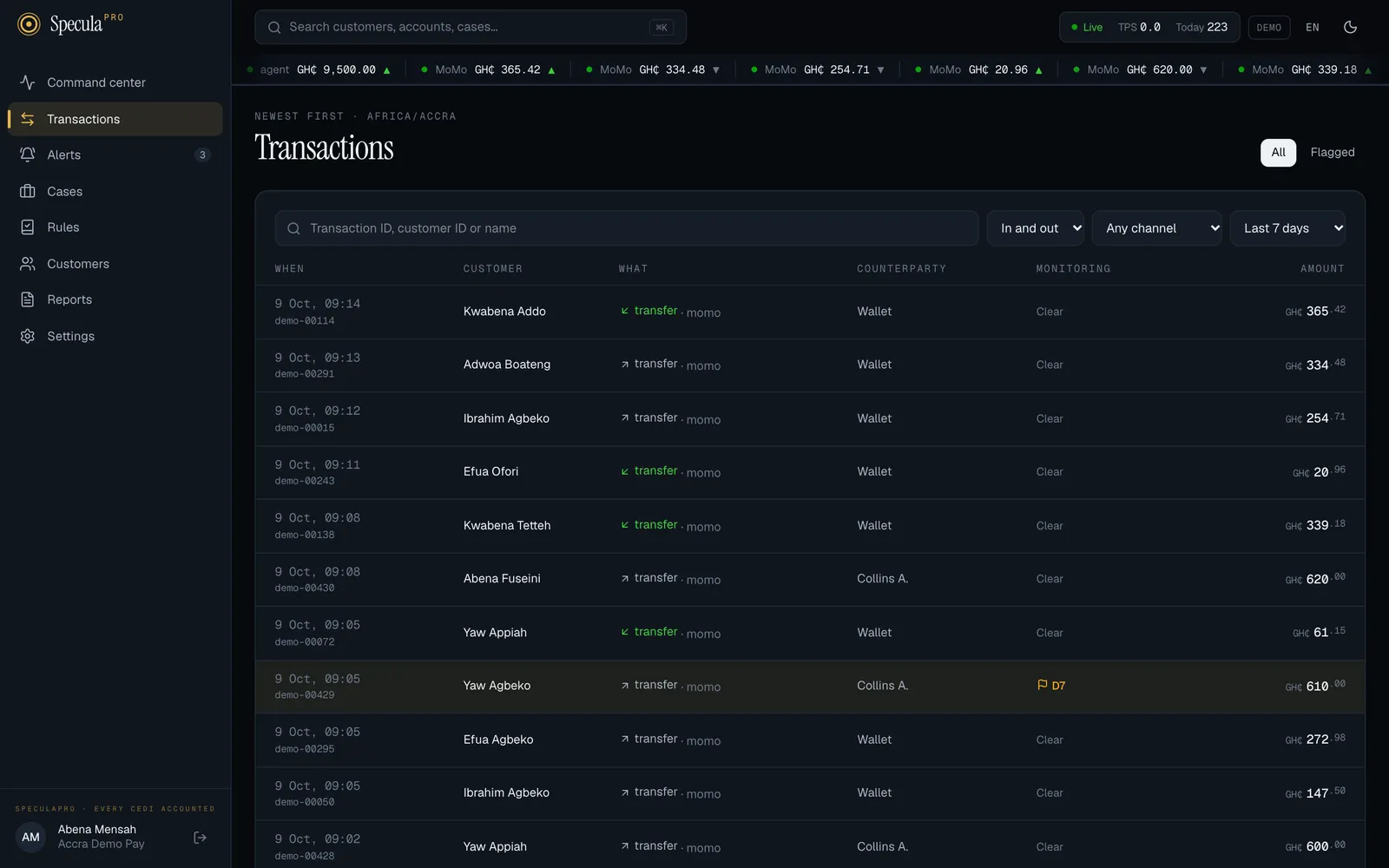Click the up arrow on agent GH₵ 9,500.00 ticker
The height and width of the screenshot is (868, 1389).
387,70
